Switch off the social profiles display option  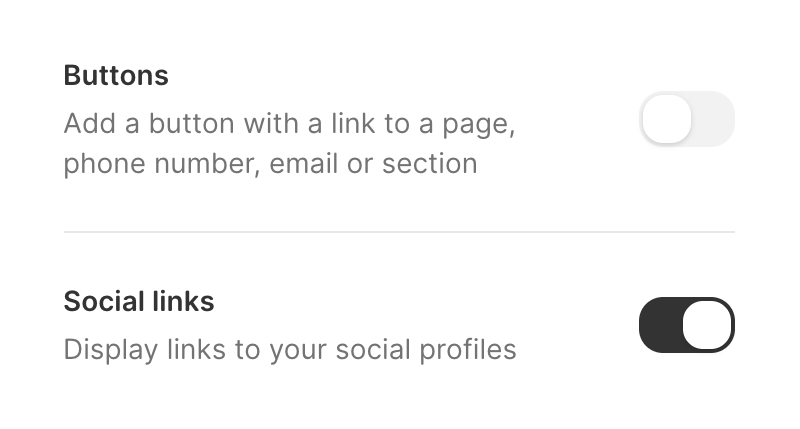[686, 325]
